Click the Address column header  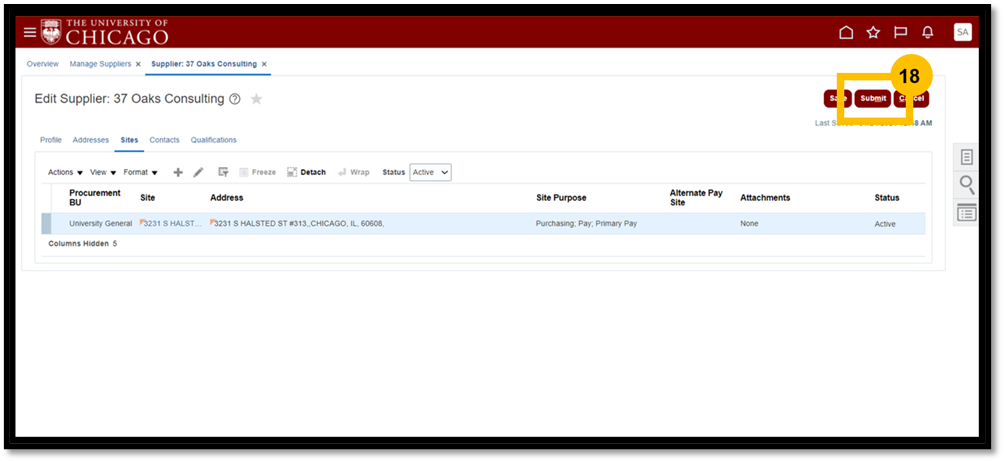[227, 198]
